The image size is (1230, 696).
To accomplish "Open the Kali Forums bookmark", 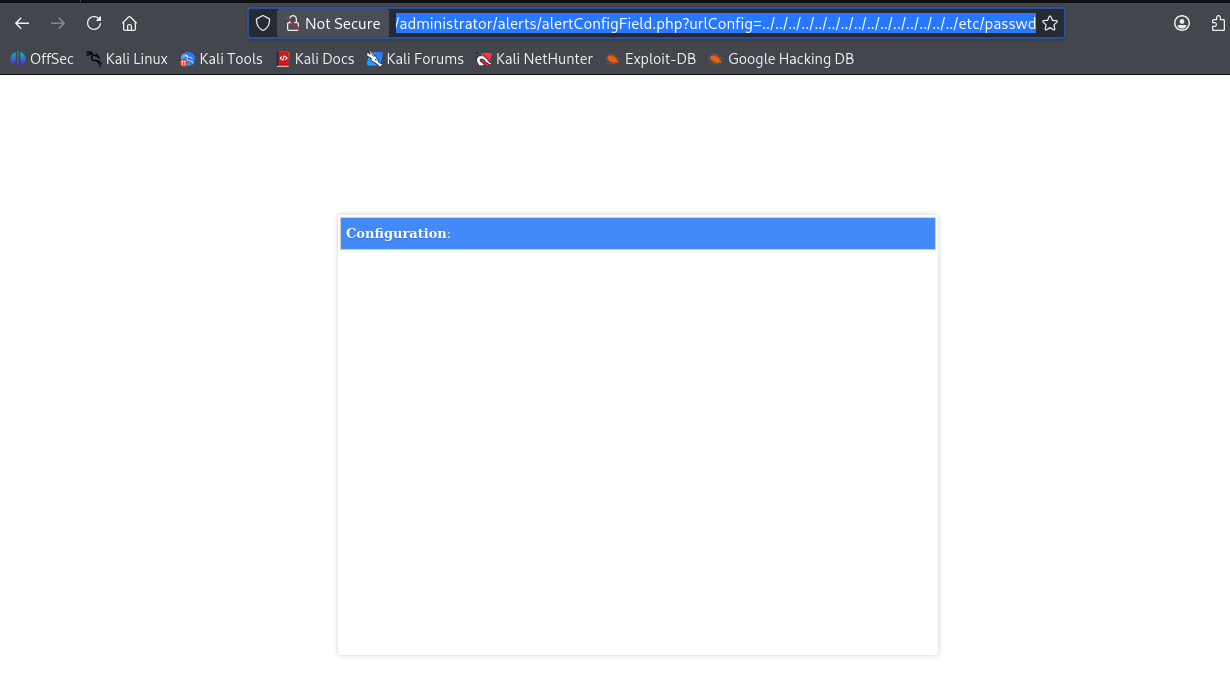I will (415, 59).
